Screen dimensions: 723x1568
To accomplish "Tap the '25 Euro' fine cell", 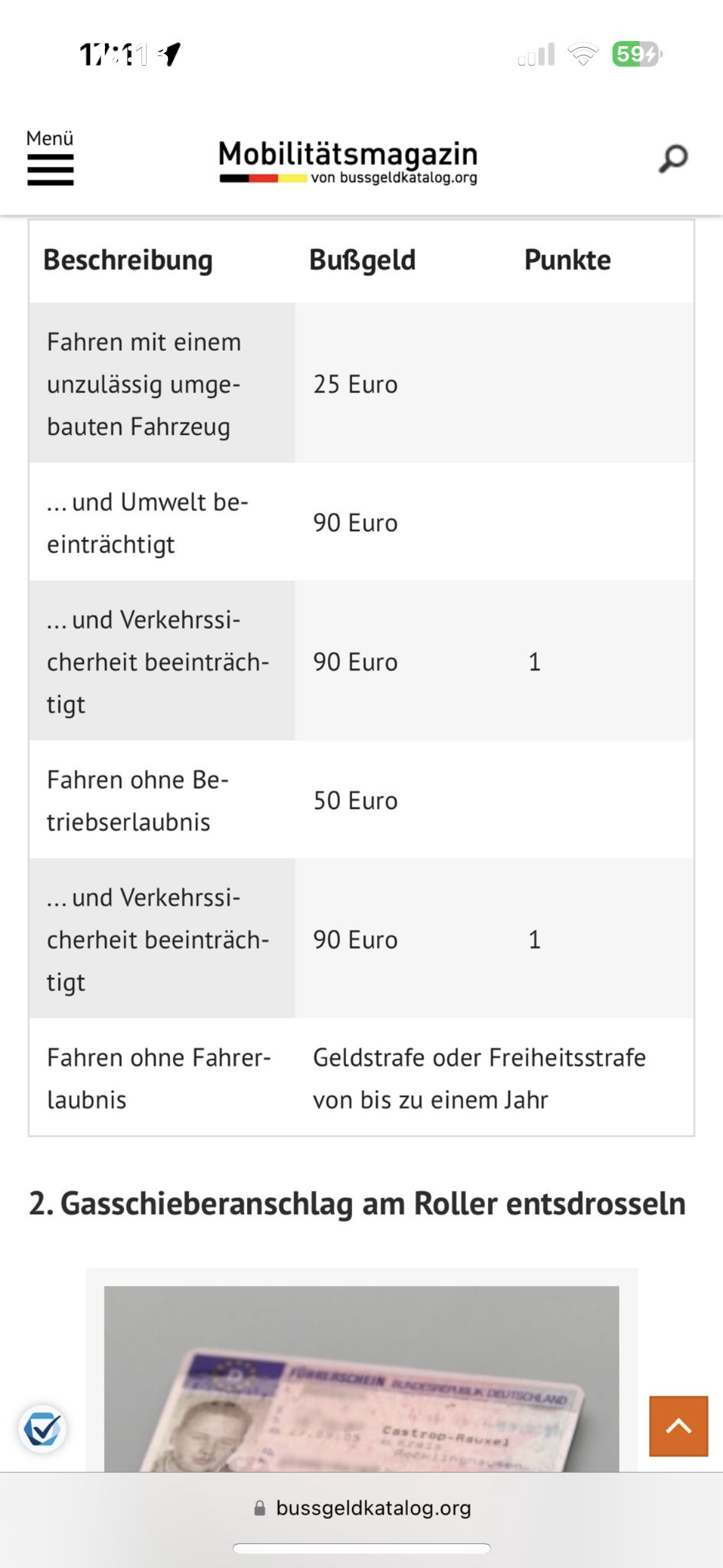I will (x=356, y=384).
